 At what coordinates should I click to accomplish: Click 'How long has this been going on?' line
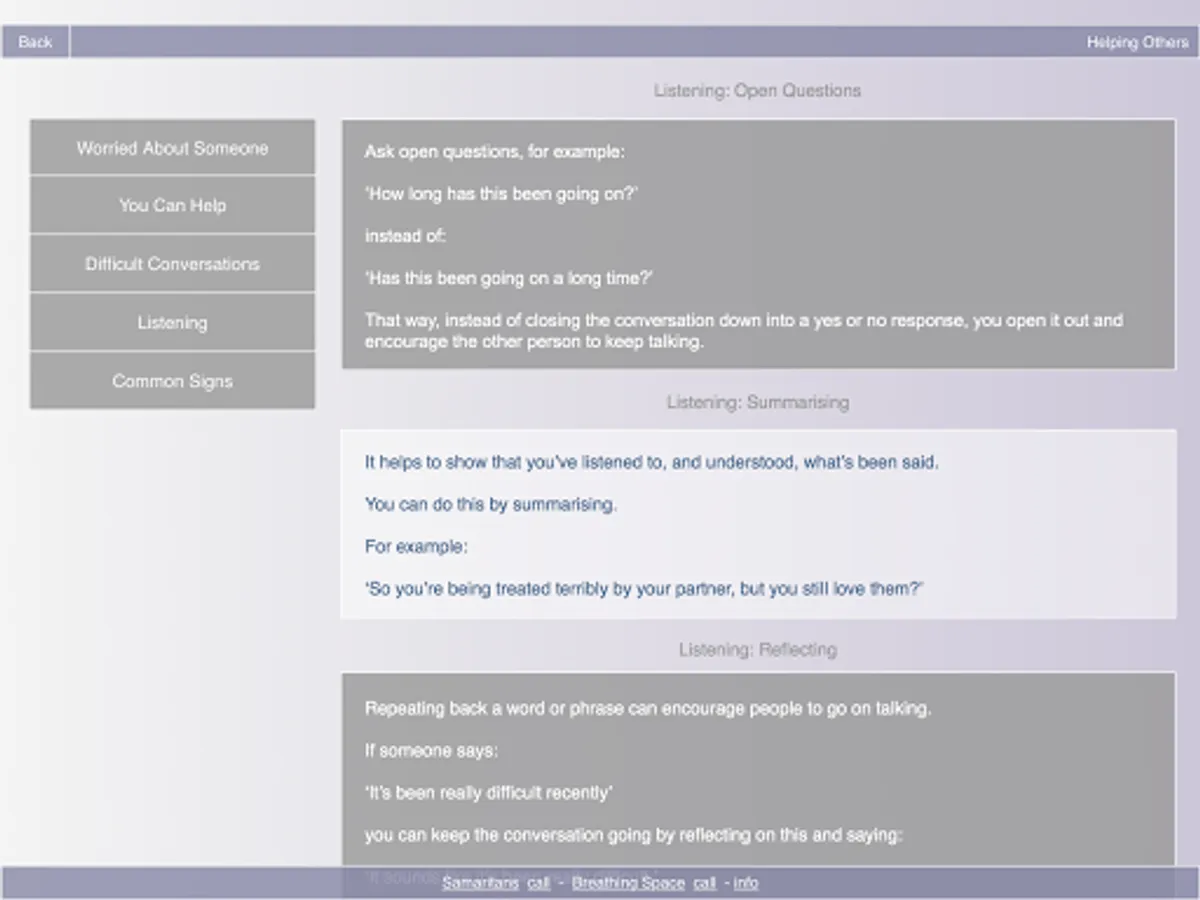click(x=501, y=194)
